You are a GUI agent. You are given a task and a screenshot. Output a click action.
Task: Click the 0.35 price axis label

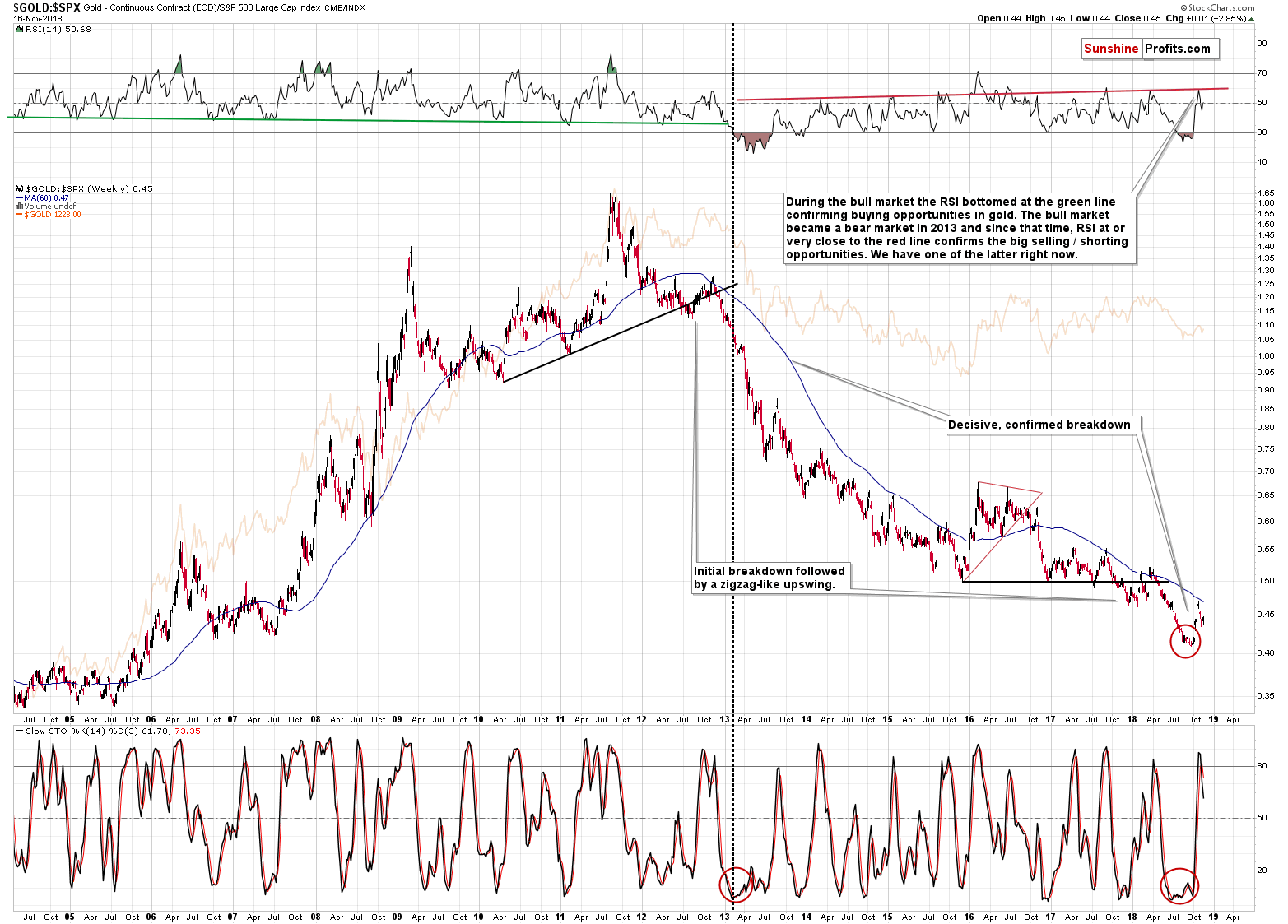(x=1266, y=696)
